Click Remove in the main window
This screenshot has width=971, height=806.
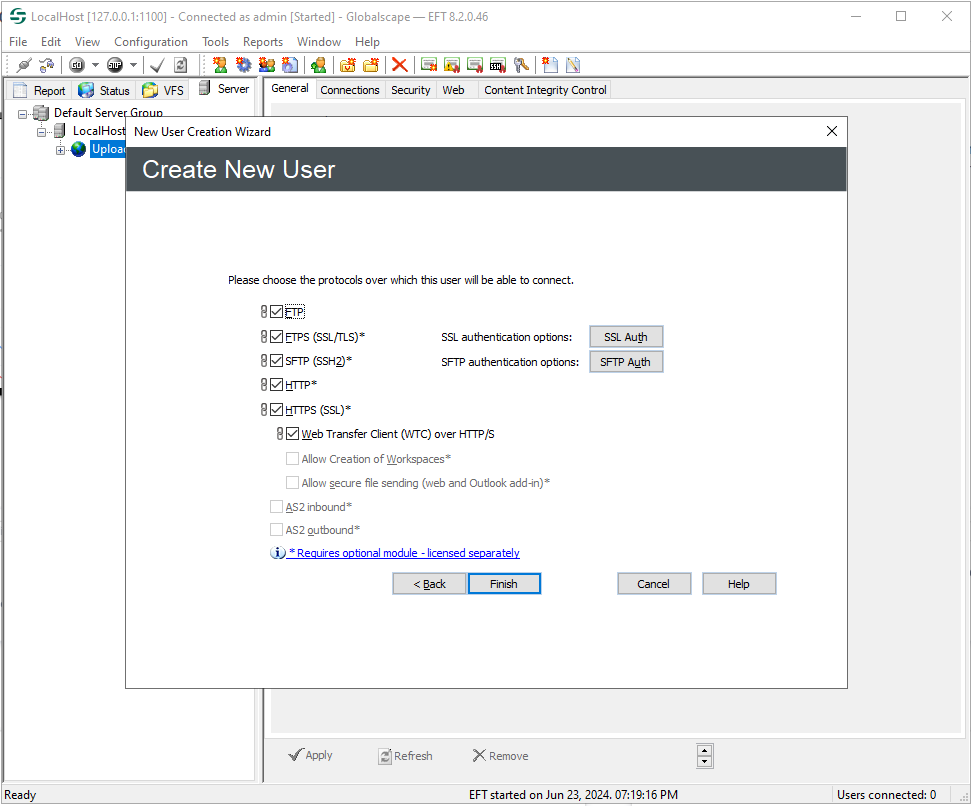click(500, 756)
